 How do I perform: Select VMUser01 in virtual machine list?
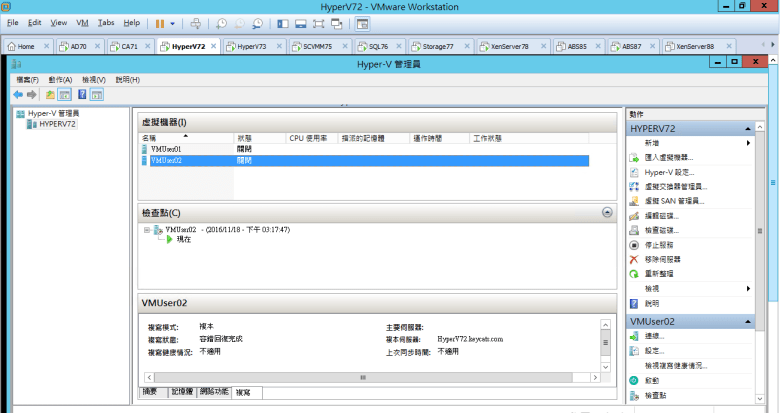[166, 149]
